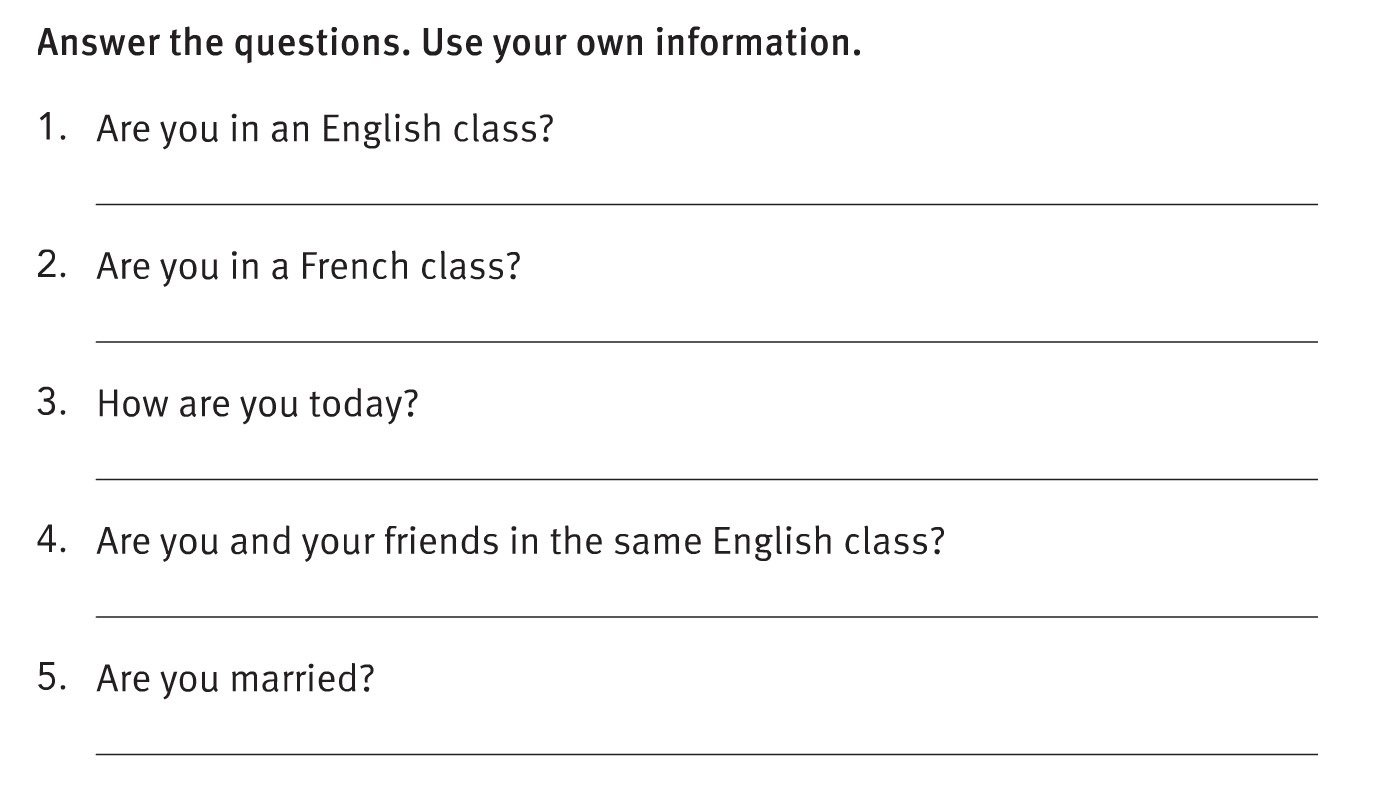Click the question text "How are you today?"
Screen dimensions: 1380x808
[x=257, y=404]
